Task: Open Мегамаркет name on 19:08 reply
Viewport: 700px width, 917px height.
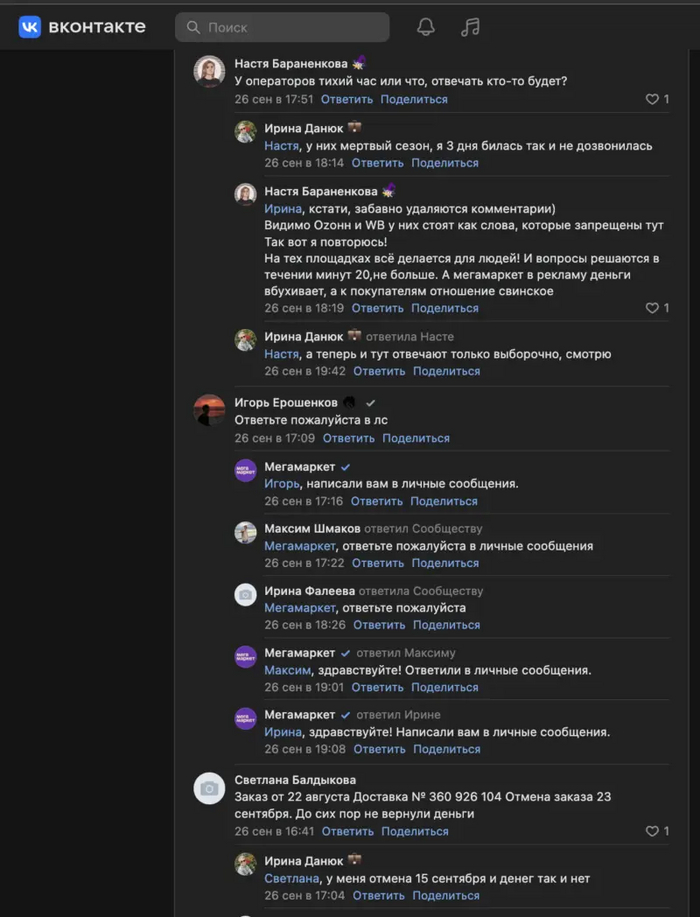Action: pyautogui.click(x=300, y=715)
